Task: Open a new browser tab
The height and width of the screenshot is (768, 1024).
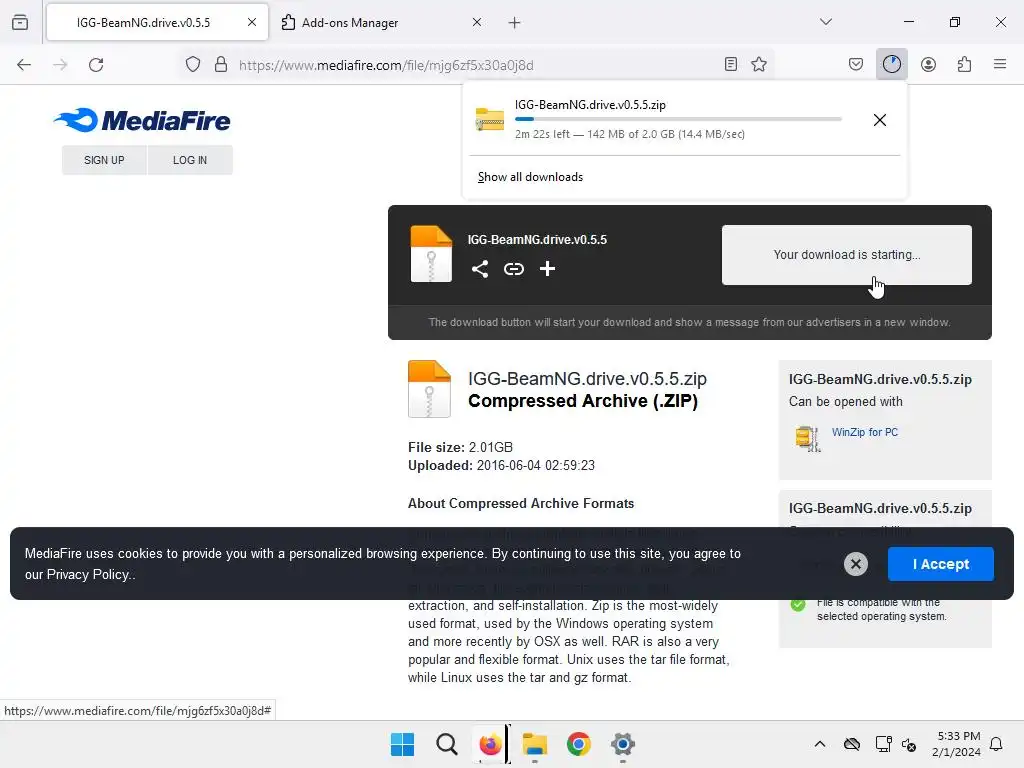Action: [515, 23]
